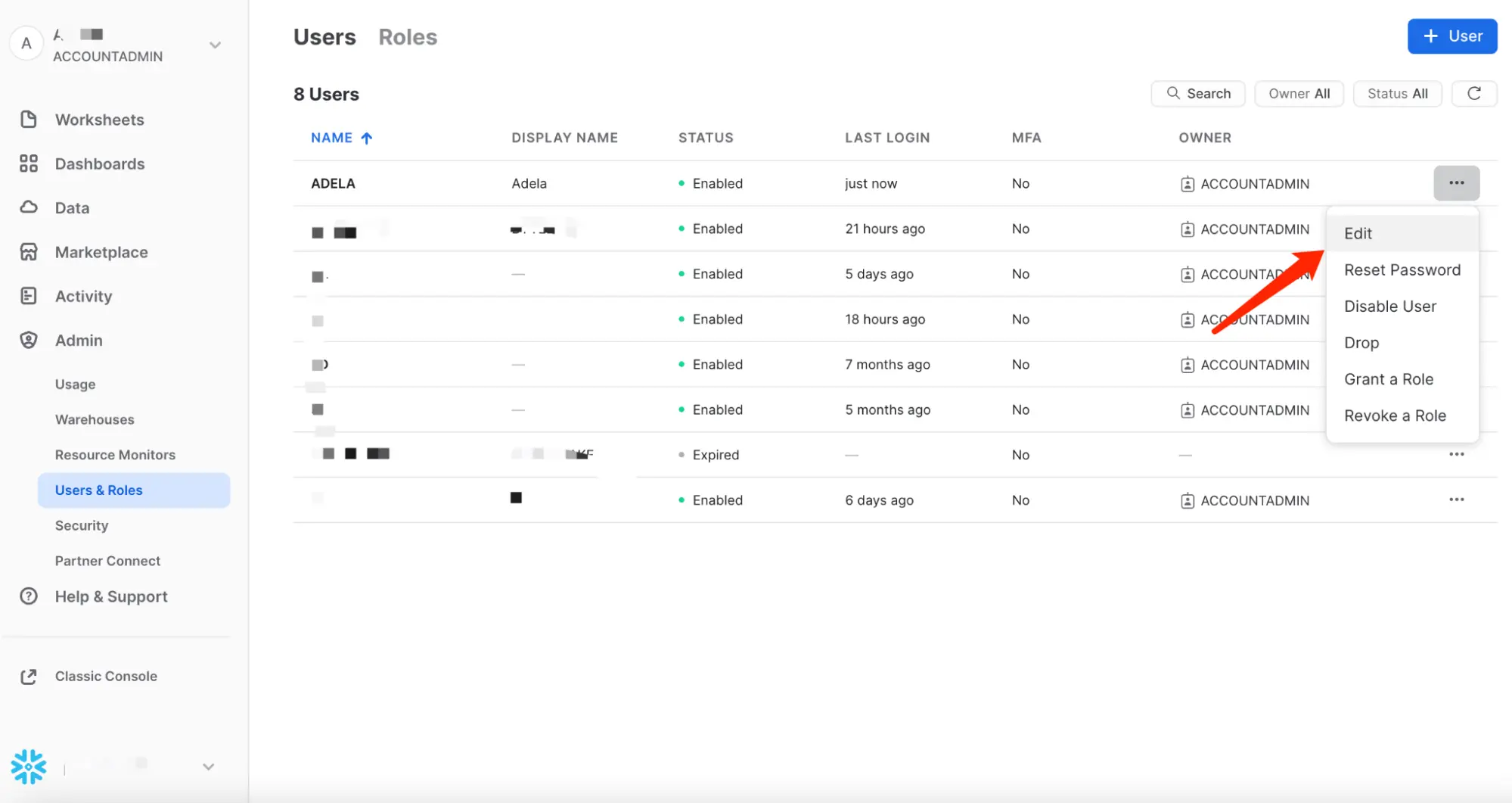Go to Warehouses under Admin
Viewport: 1512px width, 803px height.
pos(95,419)
